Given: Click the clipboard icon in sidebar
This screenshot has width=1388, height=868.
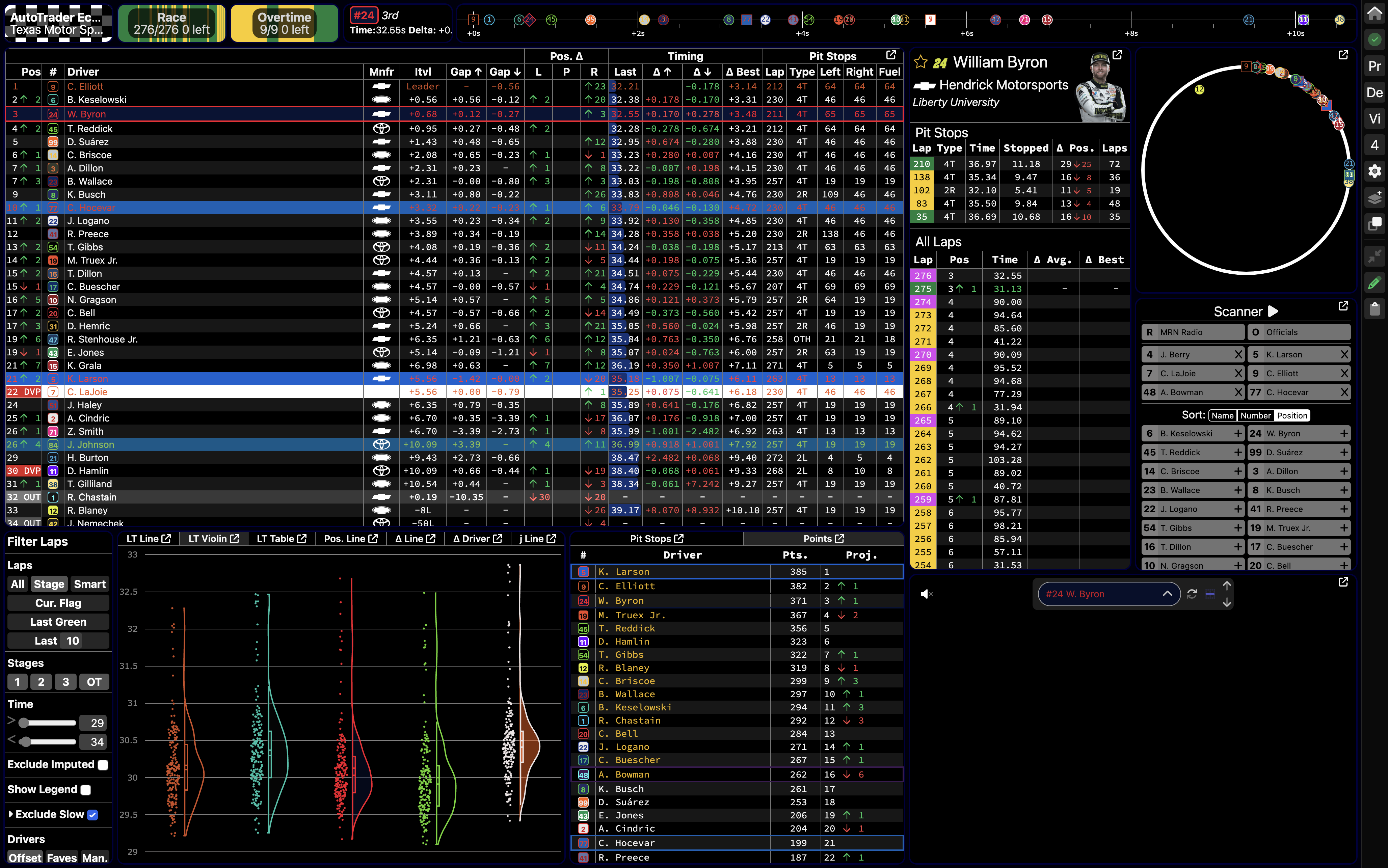Looking at the screenshot, I should coord(1374,309).
